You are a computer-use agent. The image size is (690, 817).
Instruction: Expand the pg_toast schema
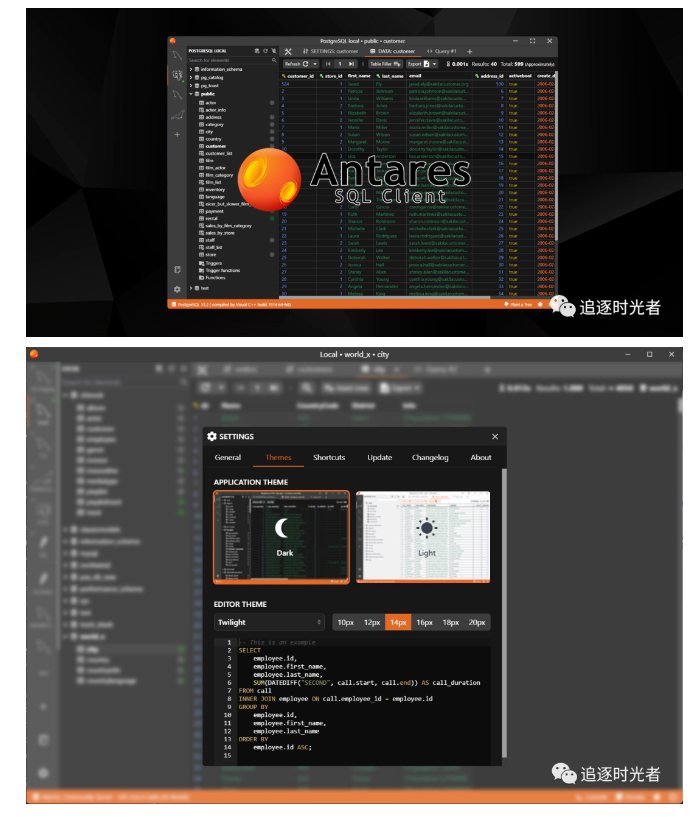[x=191, y=85]
